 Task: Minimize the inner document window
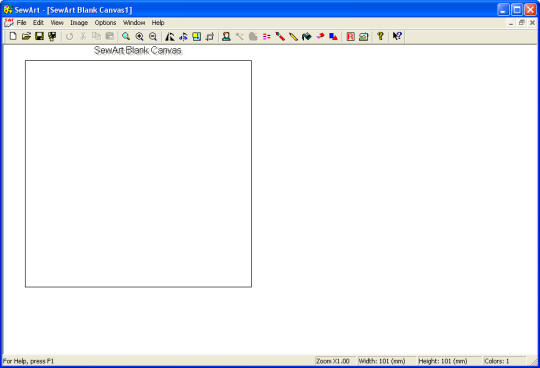pos(511,23)
